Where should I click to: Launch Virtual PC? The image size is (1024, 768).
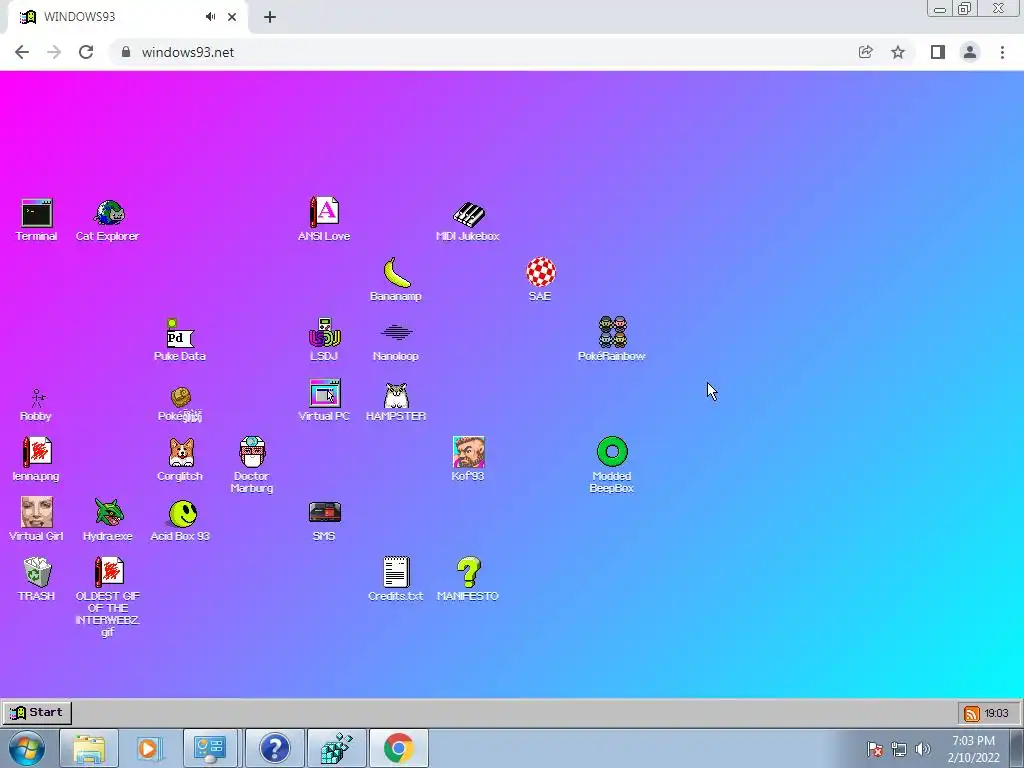[324, 400]
